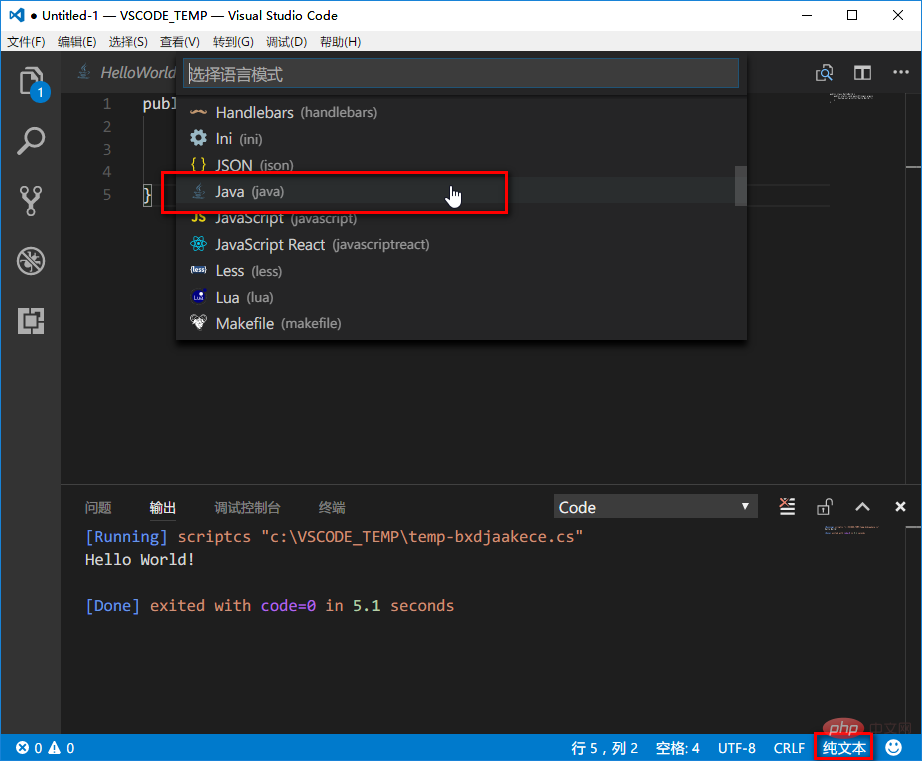Switch to the 终端 panel tab
922x761 pixels.
coord(331,507)
